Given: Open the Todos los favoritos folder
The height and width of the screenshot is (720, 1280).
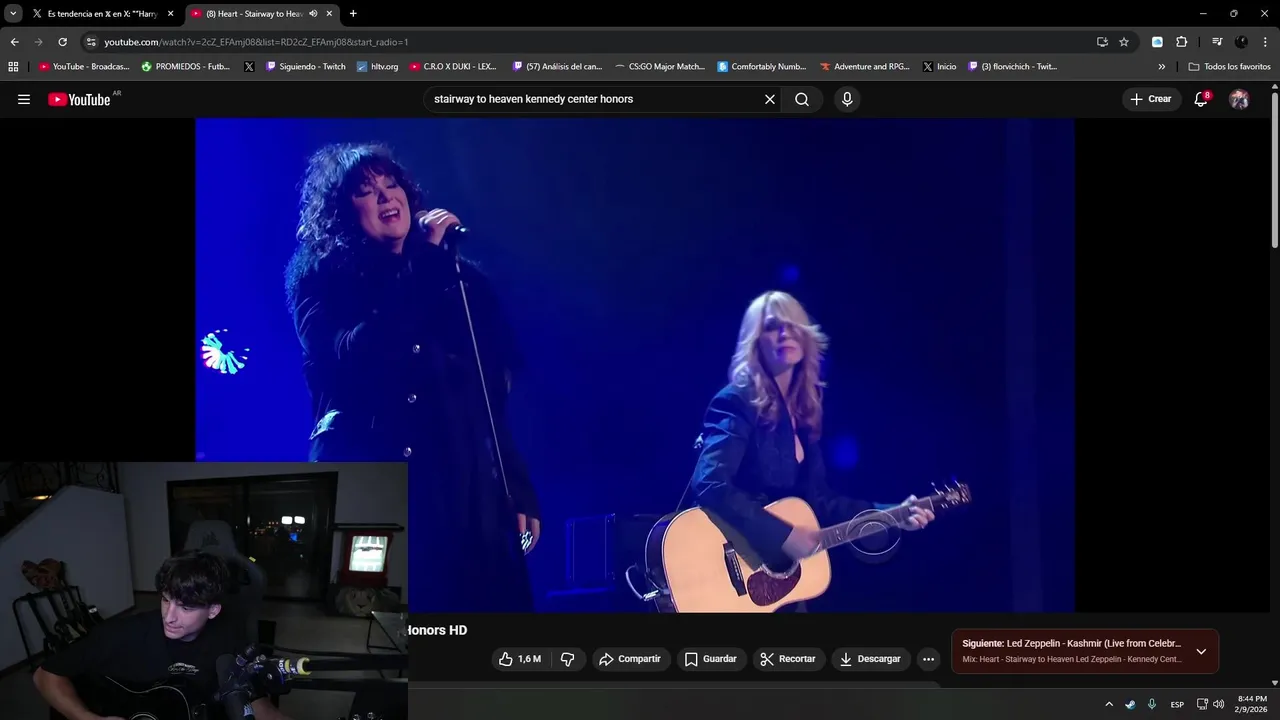Looking at the screenshot, I should pyautogui.click(x=1230, y=67).
